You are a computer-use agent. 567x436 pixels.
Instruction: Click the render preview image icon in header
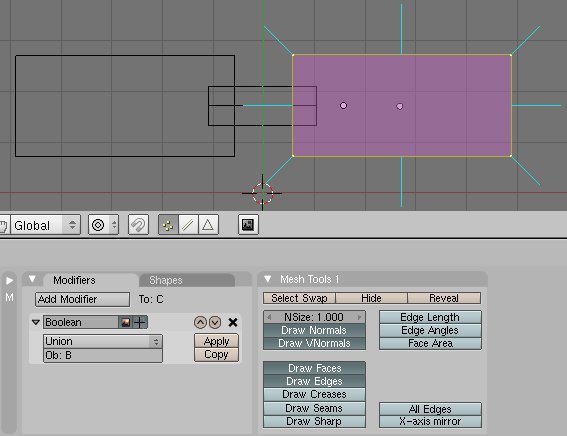click(x=248, y=225)
